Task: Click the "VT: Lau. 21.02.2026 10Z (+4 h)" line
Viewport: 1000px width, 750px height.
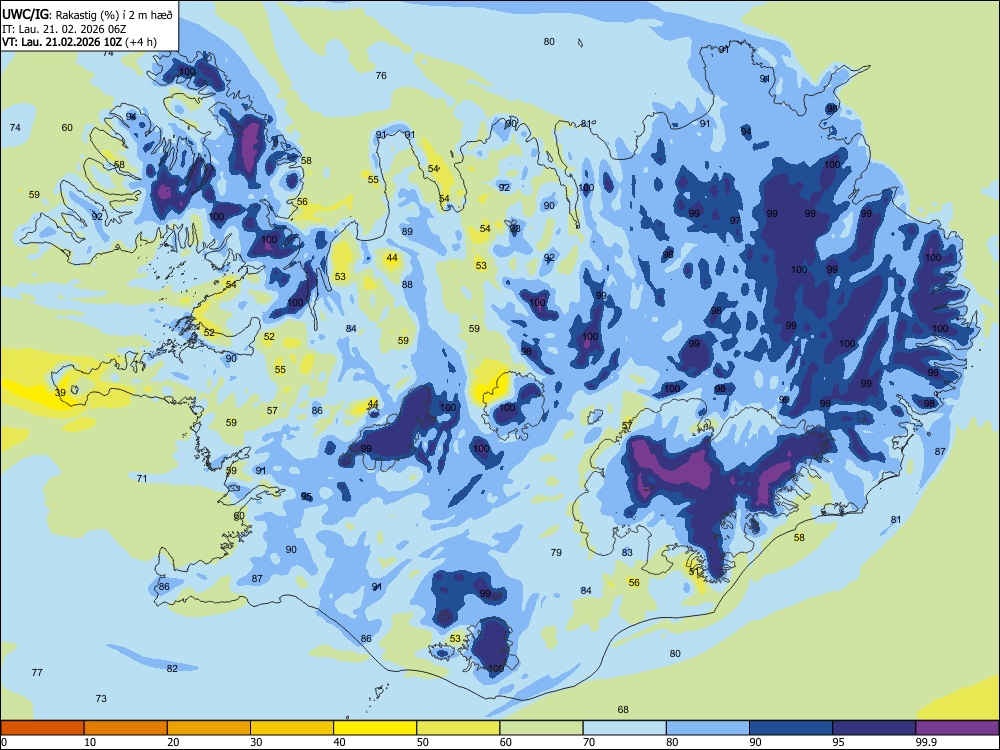Action: click(79, 42)
